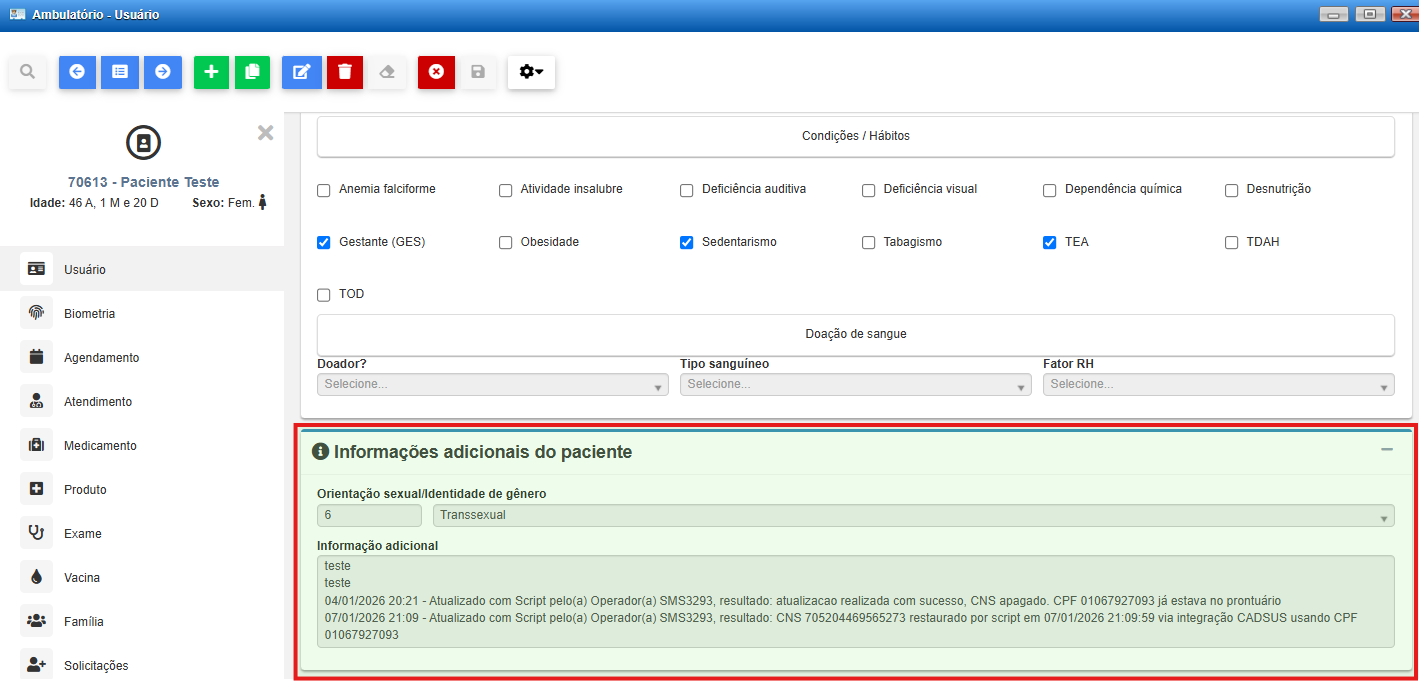Screen dimensions: 1419x681
Task: Open the gear settings dropdown menu
Action: tap(531, 72)
